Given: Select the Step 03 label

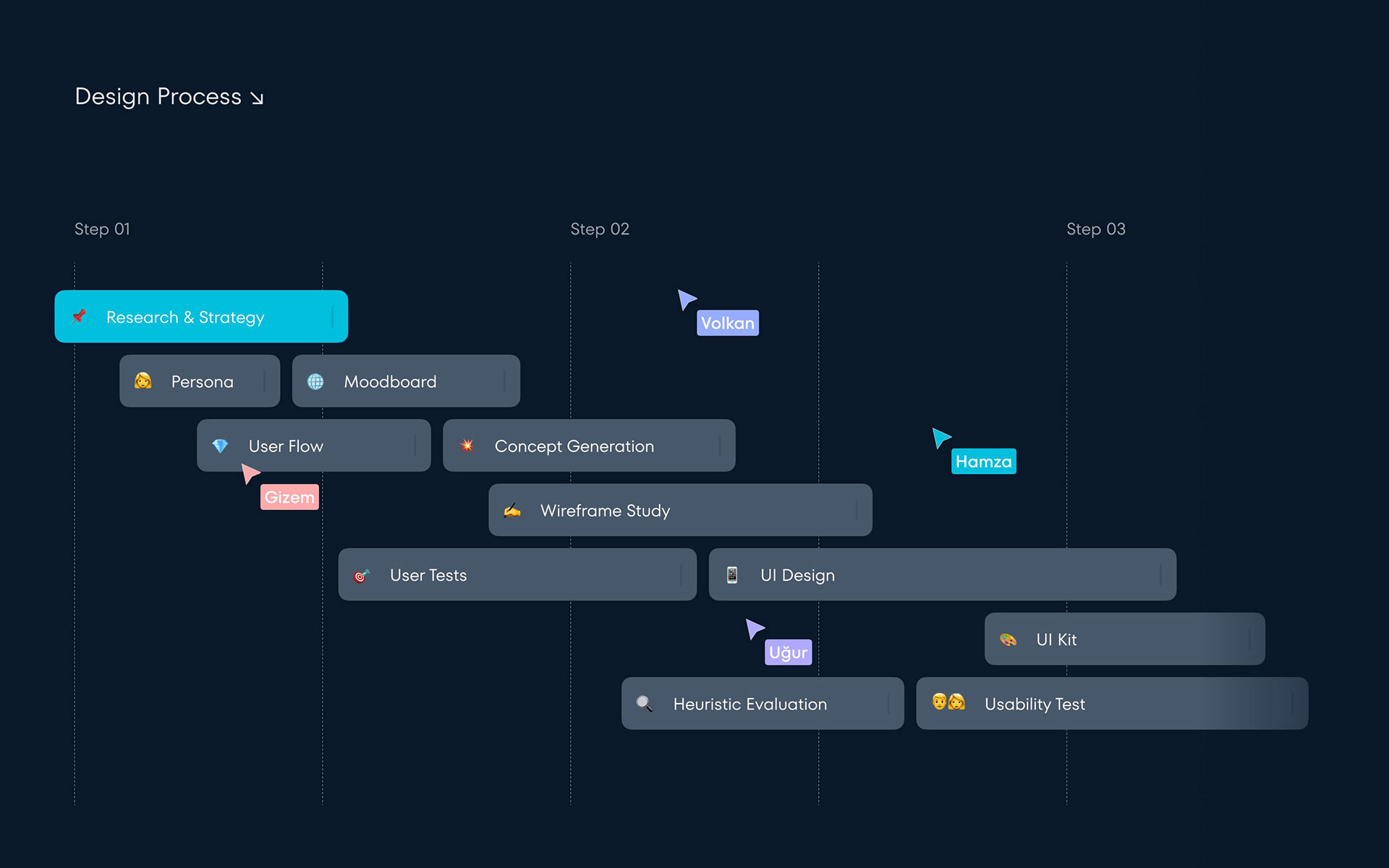Looking at the screenshot, I should [x=1095, y=229].
